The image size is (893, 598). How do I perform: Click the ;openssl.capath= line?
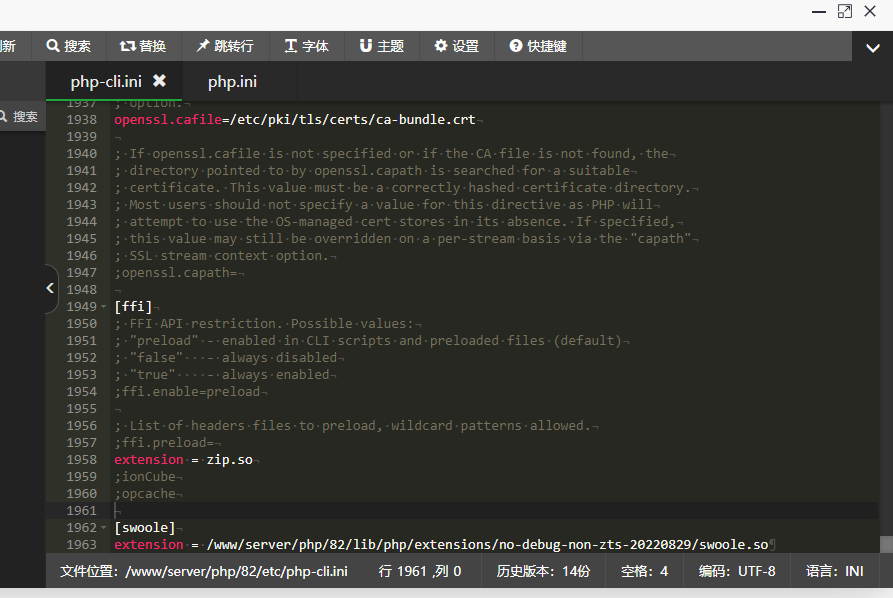click(175, 273)
